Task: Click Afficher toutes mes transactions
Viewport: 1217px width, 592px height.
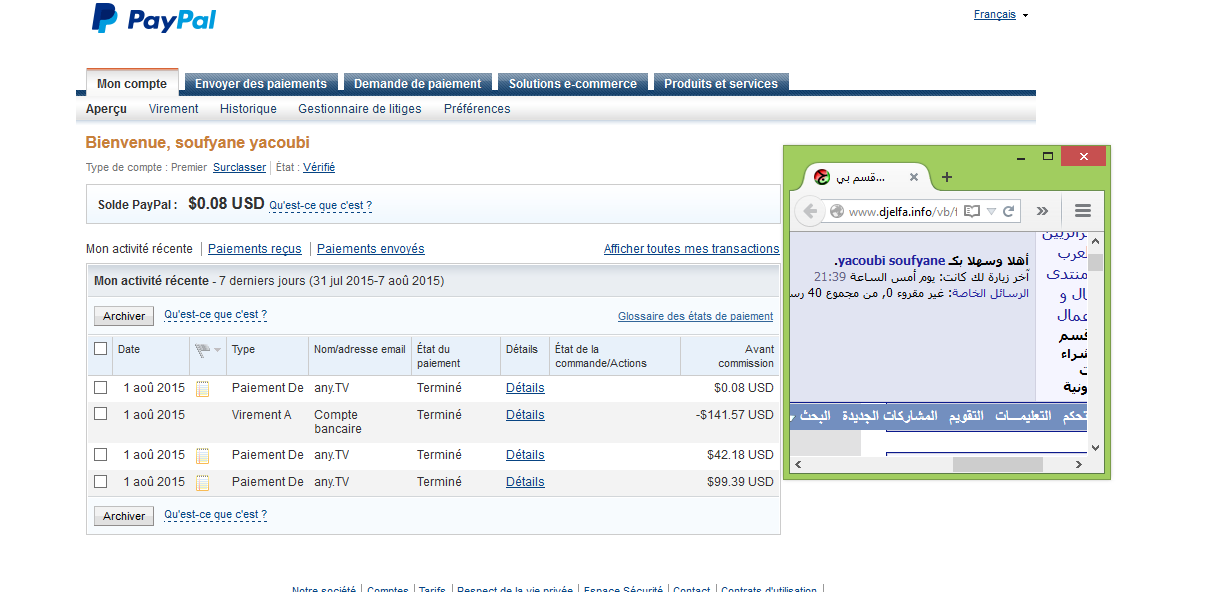Action: coord(691,249)
